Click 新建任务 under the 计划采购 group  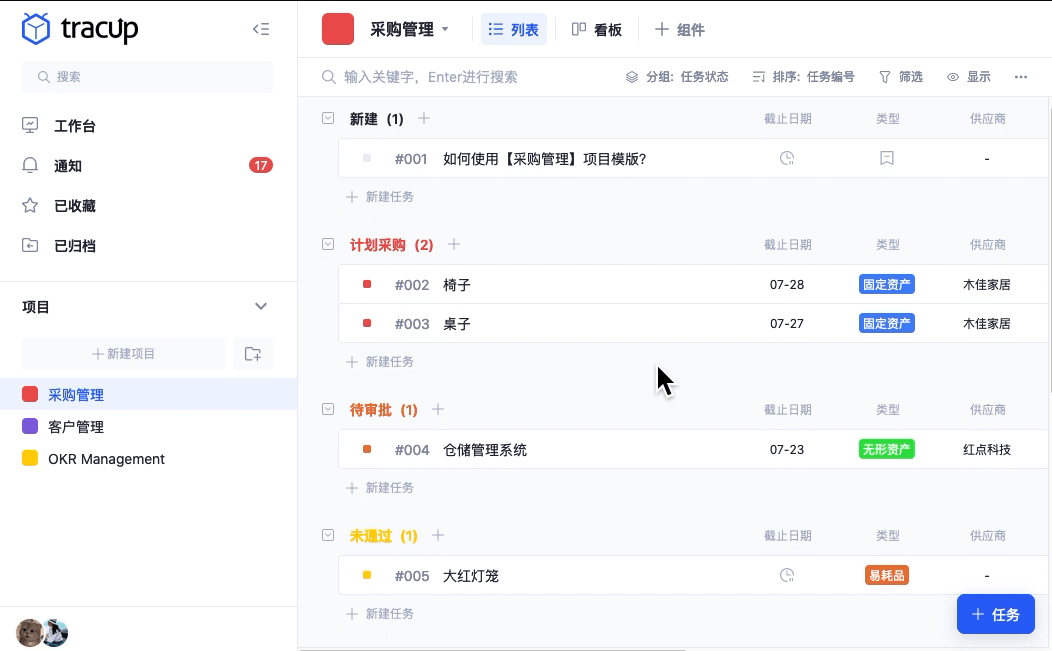coord(381,361)
